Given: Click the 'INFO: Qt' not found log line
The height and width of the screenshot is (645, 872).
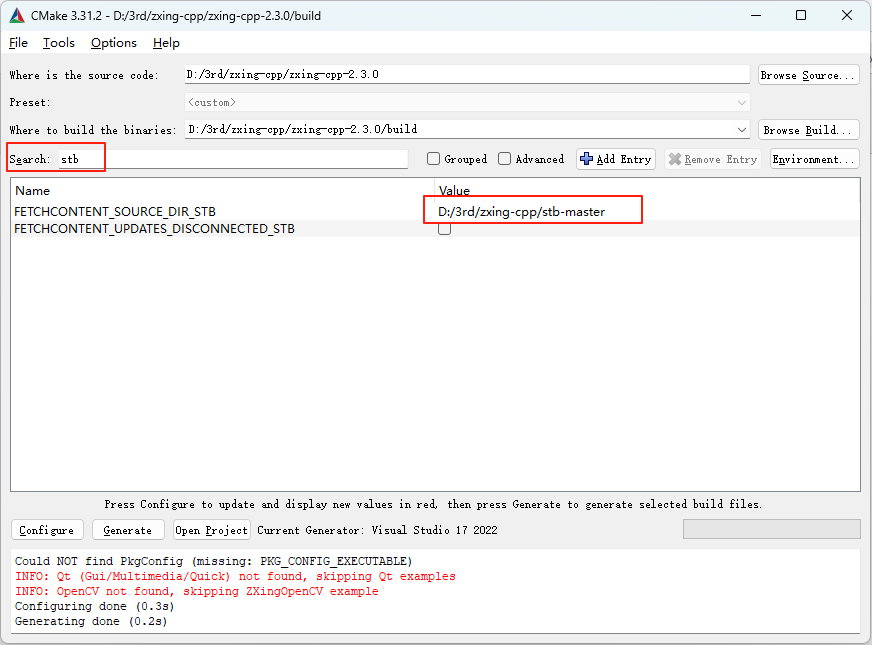Looking at the screenshot, I should (x=235, y=576).
